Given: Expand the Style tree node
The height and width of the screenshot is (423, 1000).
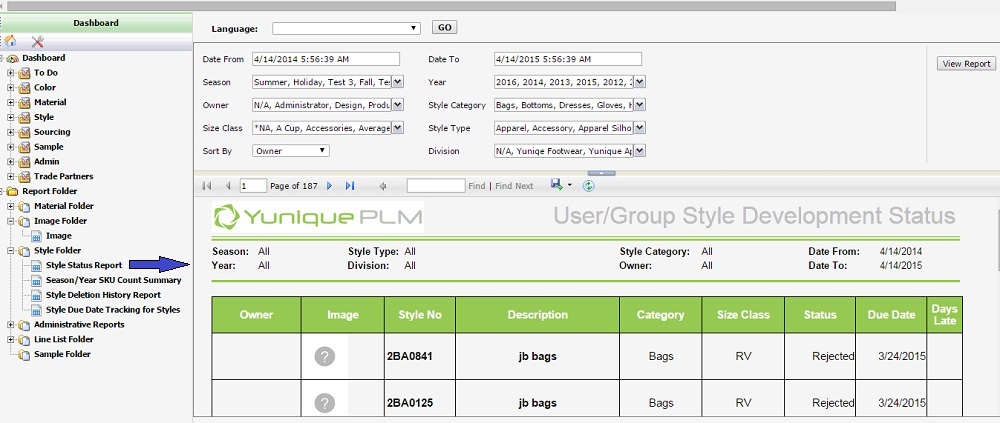Looking at the screenshot, I should (x=10, y=117).
